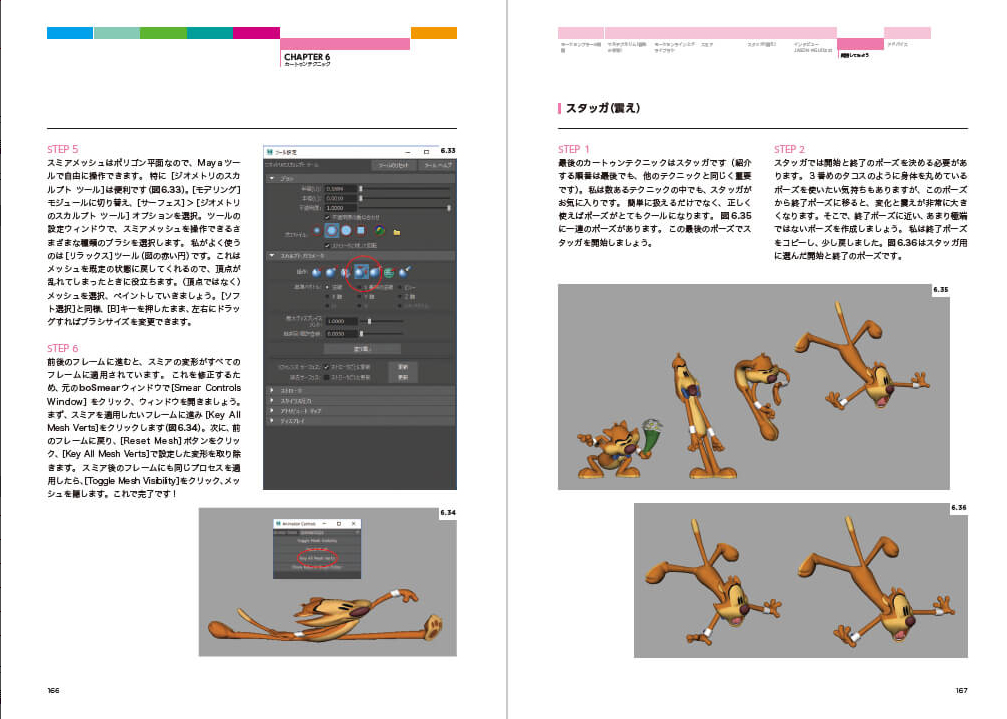
Task: Expand the Display section at bottom
Action: tap(271, 420)
